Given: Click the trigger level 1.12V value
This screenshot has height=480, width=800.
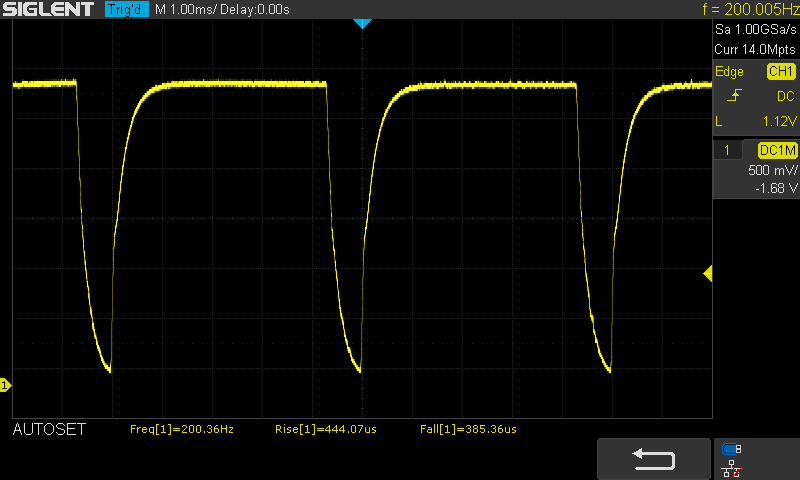Looking at the screenshot, I should [779, 121].
